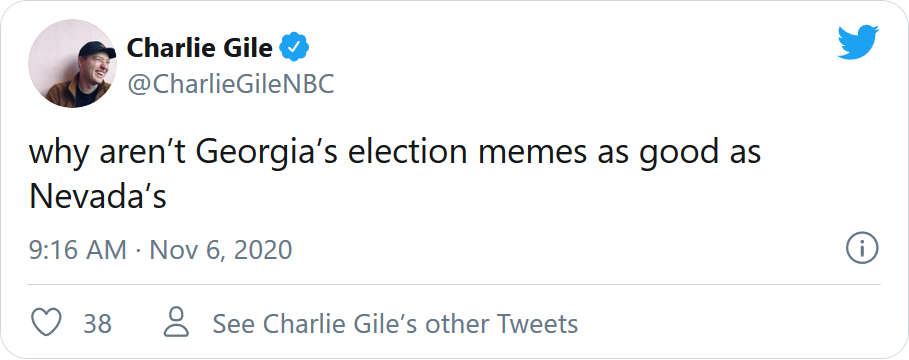Click the word Nevada's in the tweet

pyautogui.click(x=98, y=197)
